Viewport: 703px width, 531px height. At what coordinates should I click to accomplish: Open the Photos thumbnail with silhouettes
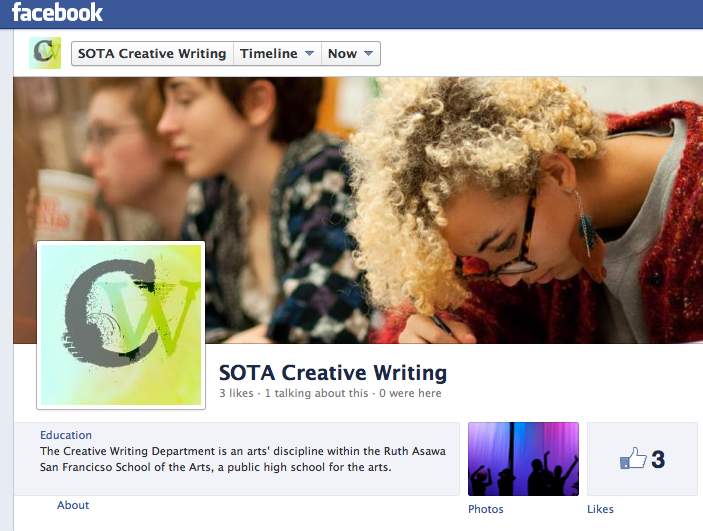tap(523, 459)
